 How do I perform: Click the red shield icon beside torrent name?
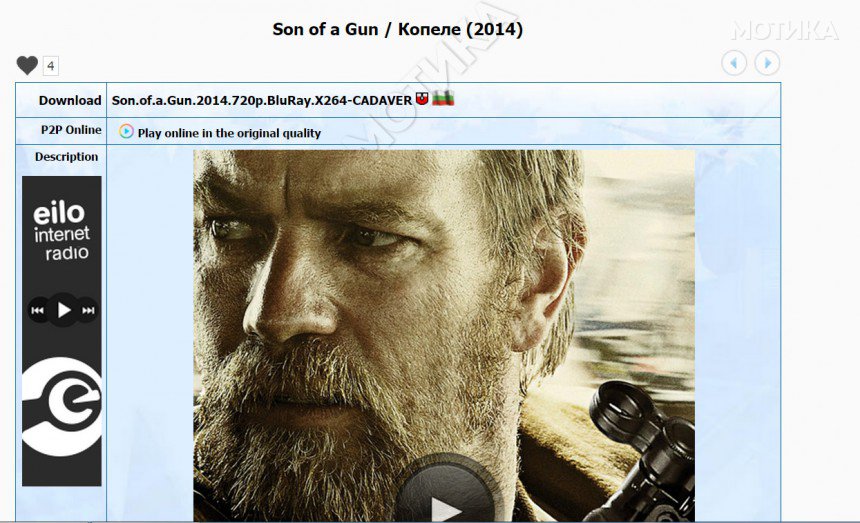(x=422, y=99)
